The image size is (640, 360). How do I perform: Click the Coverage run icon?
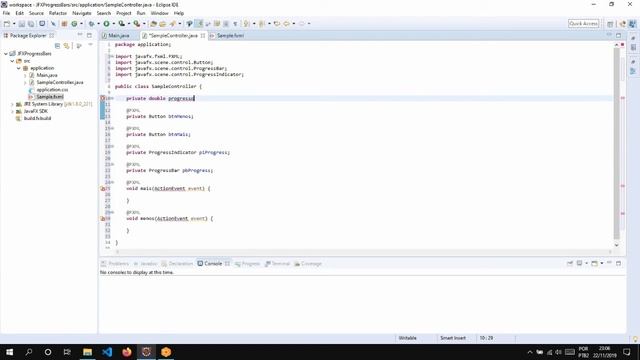click(121, 24)
